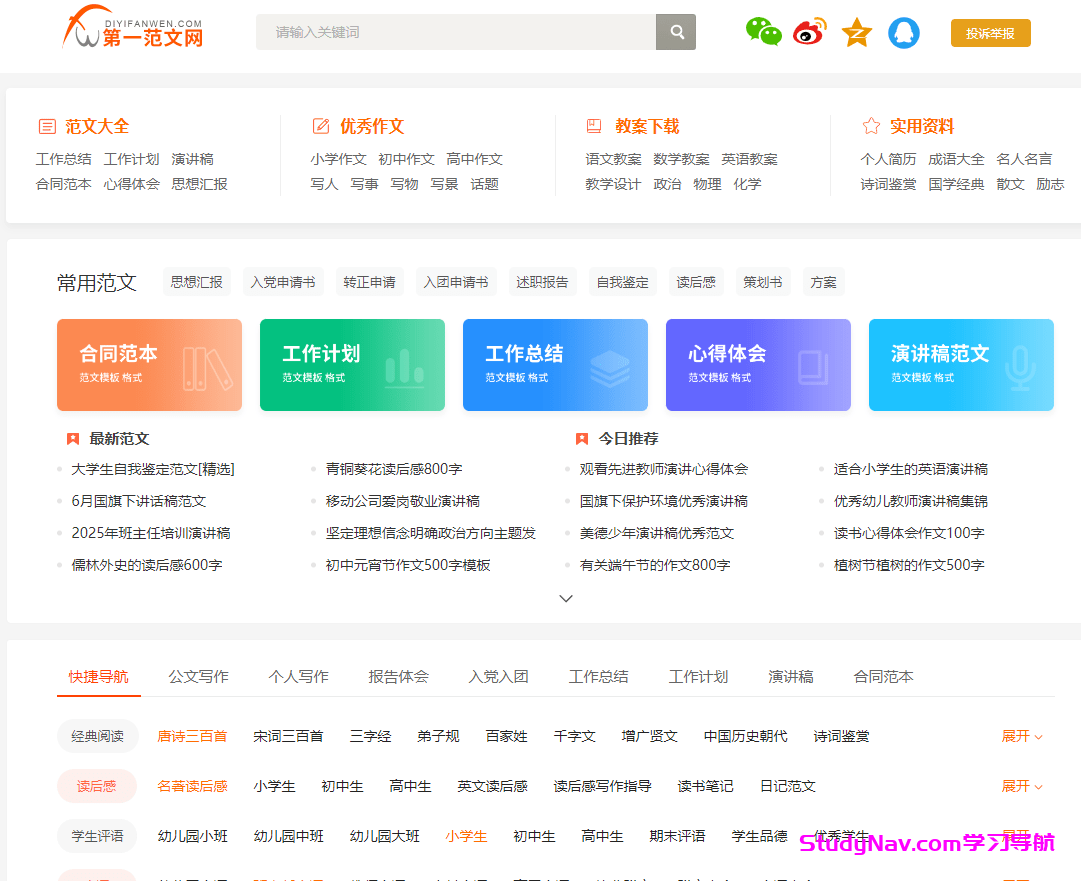This screenshot has width=1081, height=881.
Task: Click the microphone icon on 演讲稿范文 card
Action: [1020, 368]
